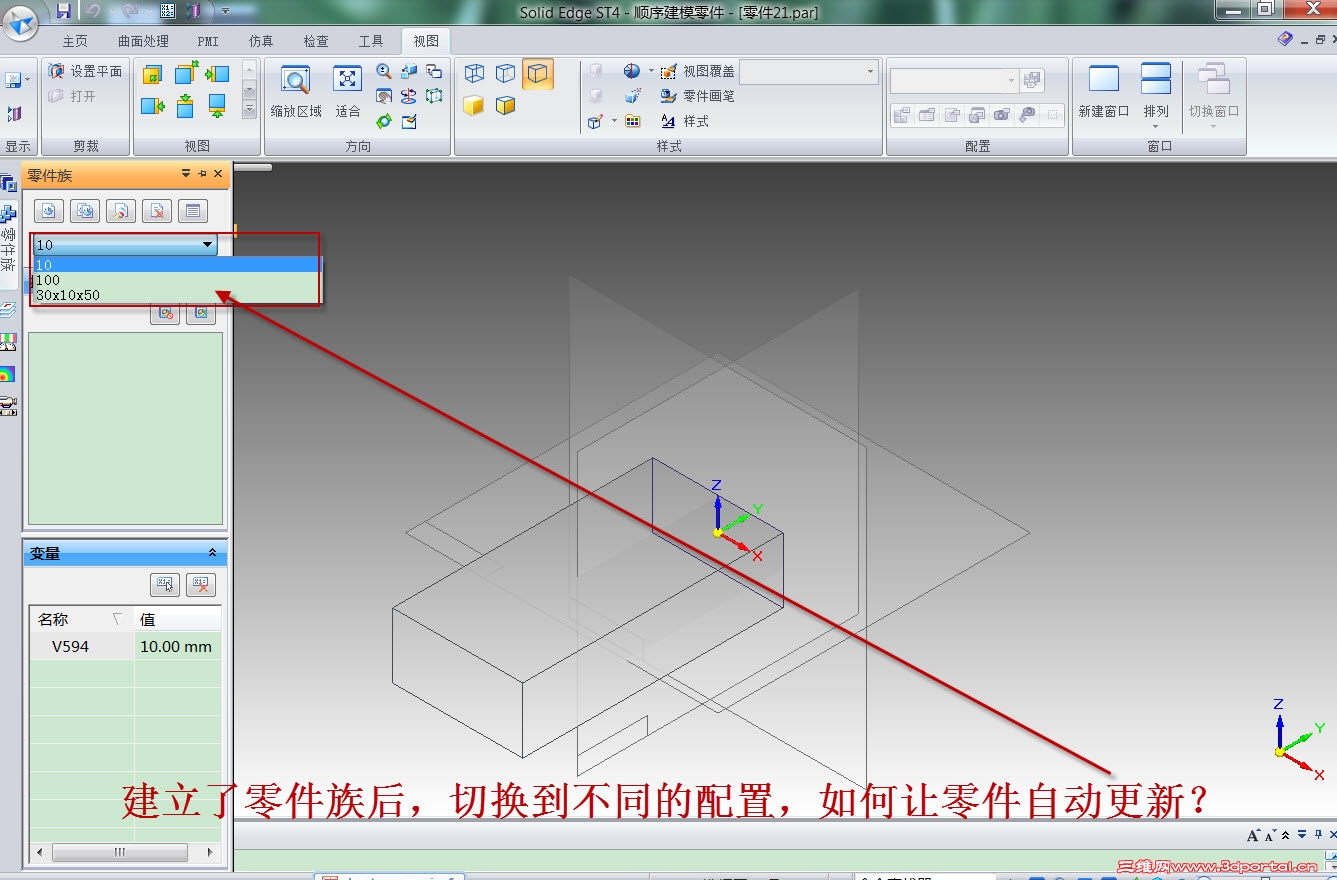The width and height of the screenshot is (1337, 880).
Task: Open the Sensors gauge side tab icon
Action: pyautogui.click(x=8, y=342)
